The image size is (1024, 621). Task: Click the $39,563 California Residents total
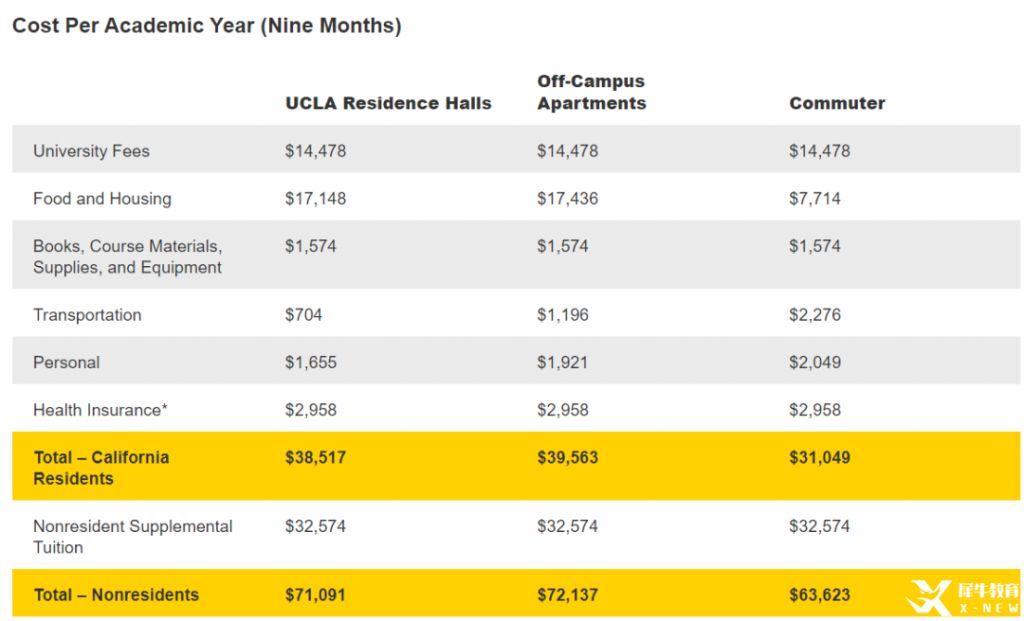click(x=568, y=457)
